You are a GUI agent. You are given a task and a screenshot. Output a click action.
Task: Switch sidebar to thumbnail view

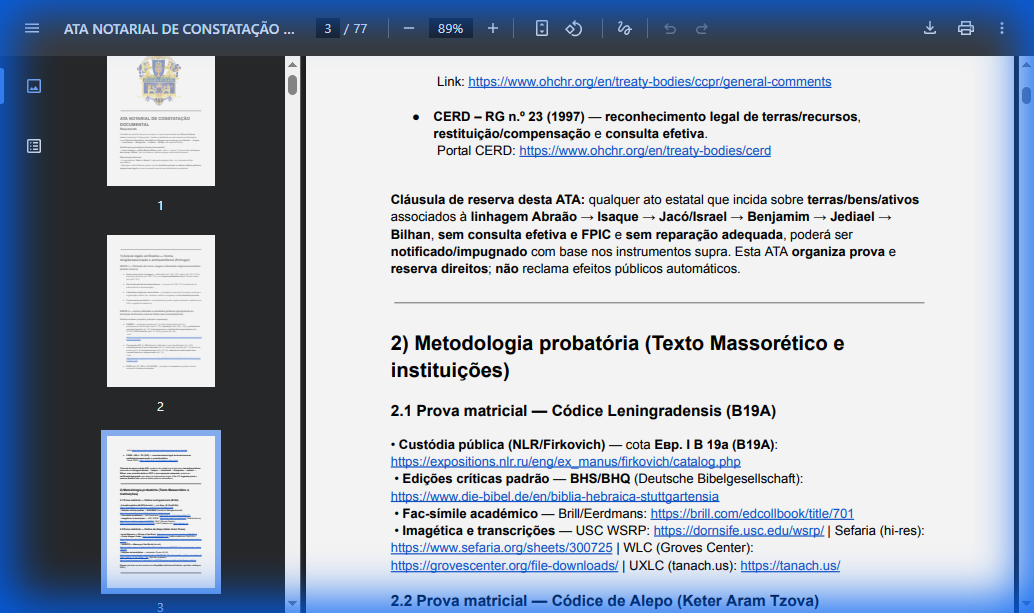(x=33, y=85)
